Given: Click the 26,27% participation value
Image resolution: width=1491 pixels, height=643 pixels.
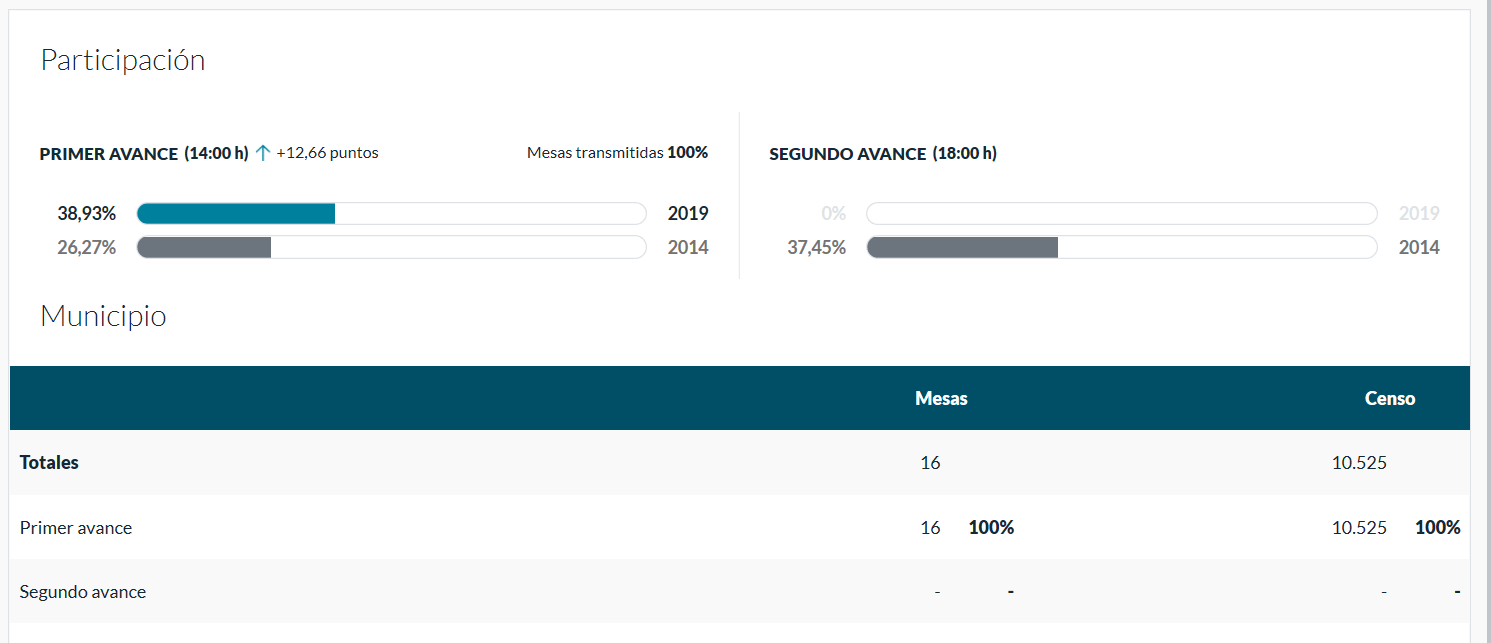Looking at the screenshot, I should (x=87, y=248).
